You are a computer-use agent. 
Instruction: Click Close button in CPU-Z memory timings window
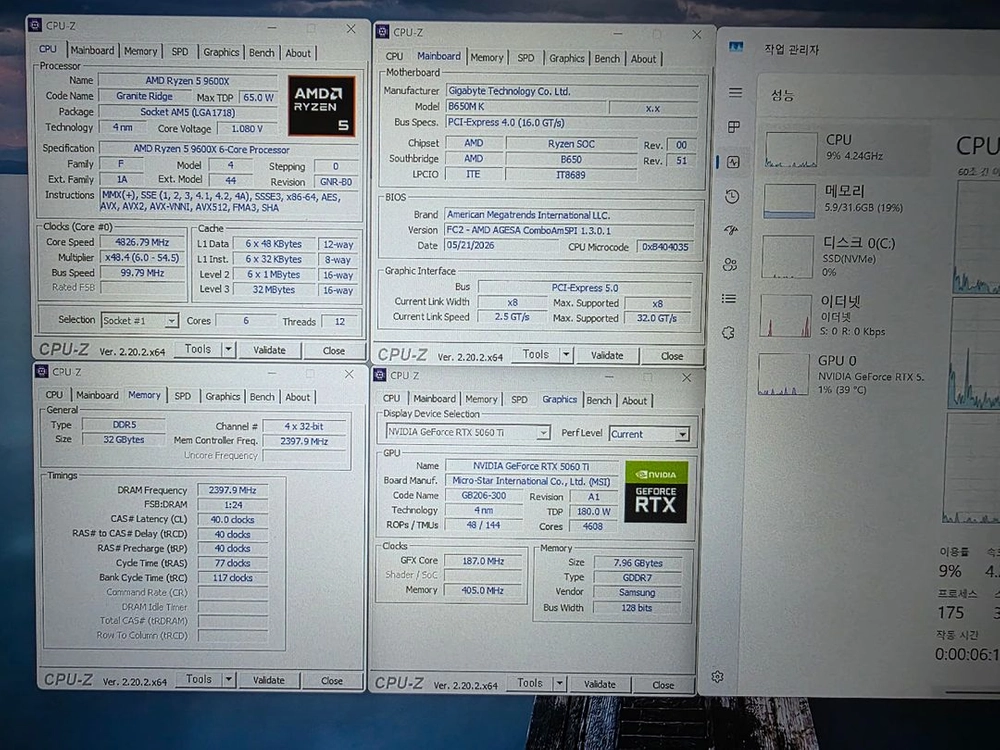coord(332,680)
